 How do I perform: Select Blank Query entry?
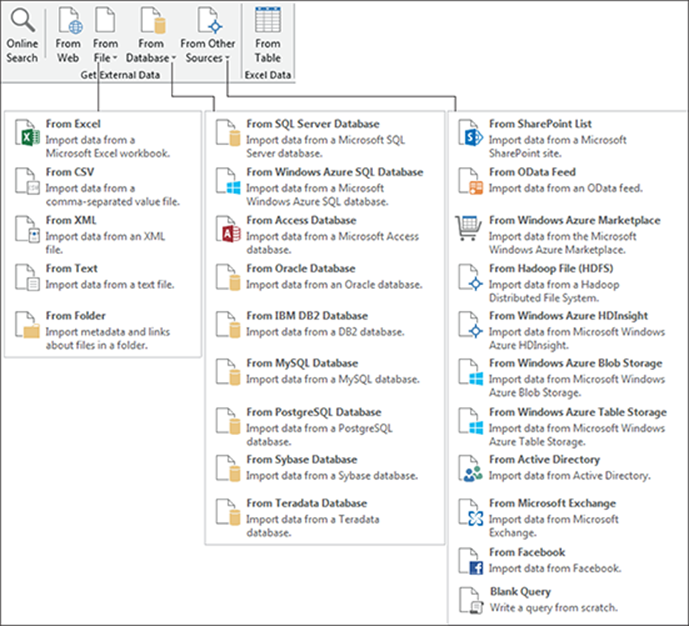pyautogui.click(x=567, y=600)
